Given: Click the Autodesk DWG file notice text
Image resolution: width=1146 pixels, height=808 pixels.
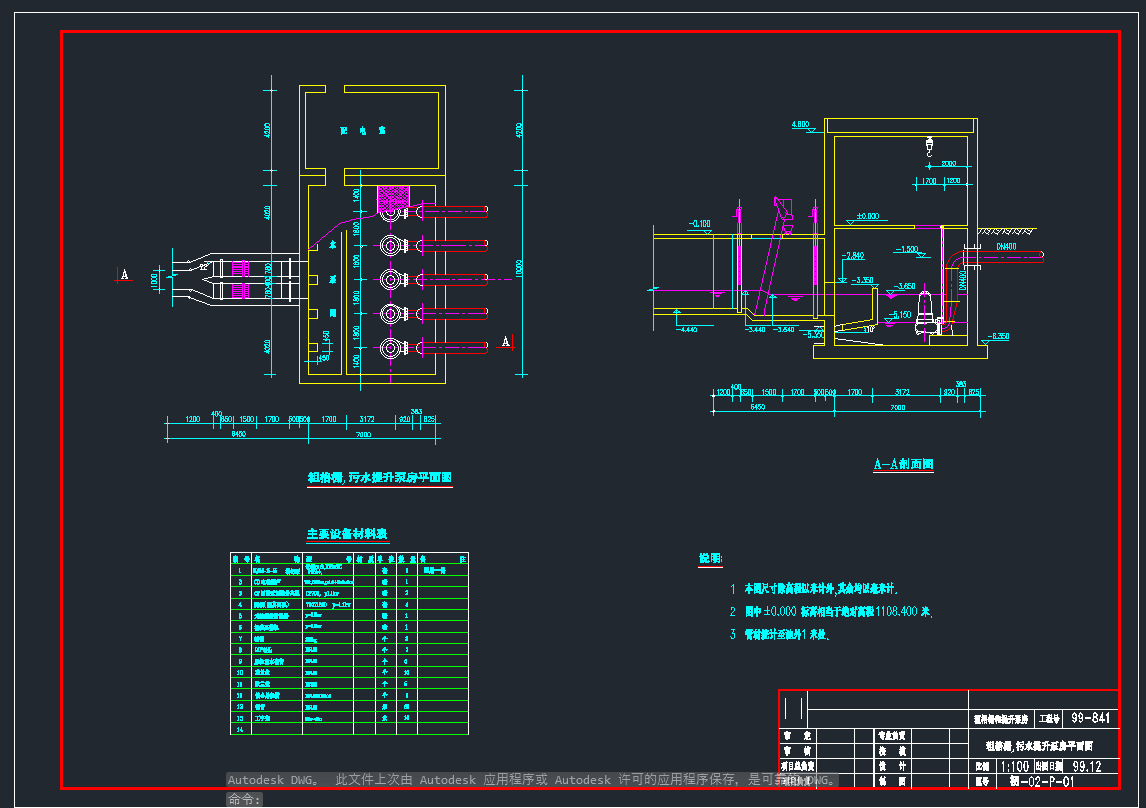Looking at the screenshot, I should coord(531,780).
